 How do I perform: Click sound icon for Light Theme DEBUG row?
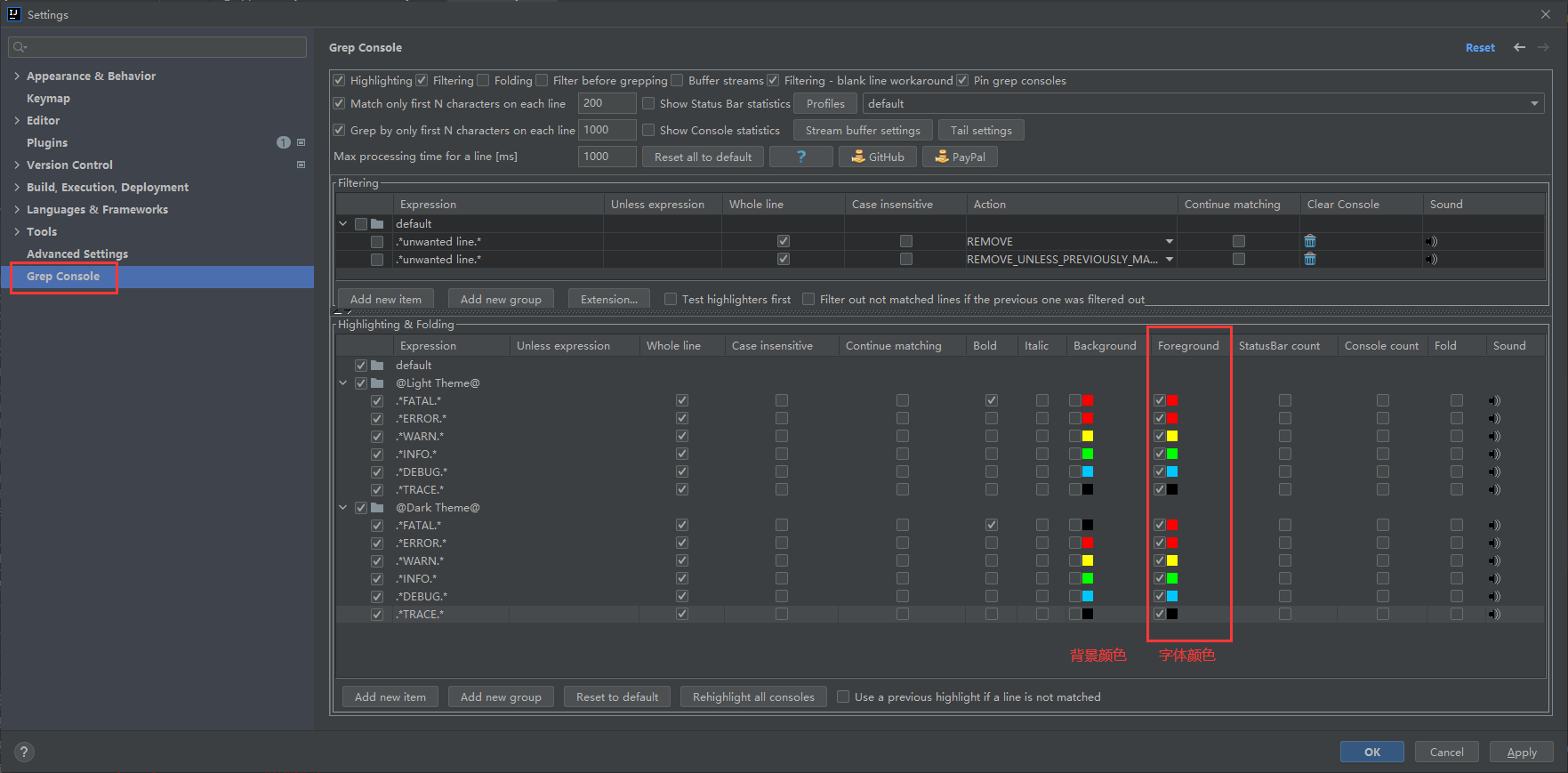click(1494, 472)
